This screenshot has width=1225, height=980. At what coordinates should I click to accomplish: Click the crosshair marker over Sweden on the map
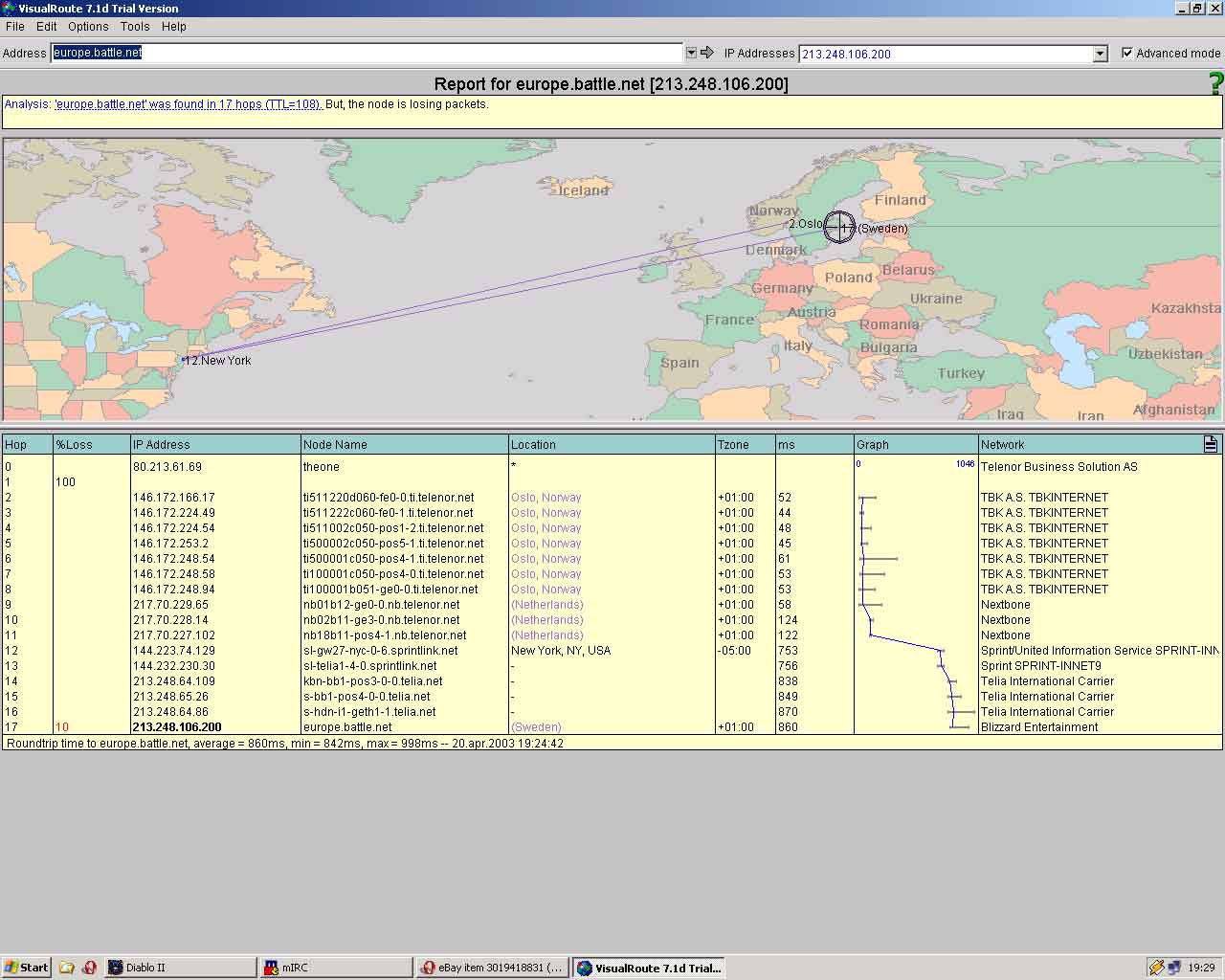[839, 227]
